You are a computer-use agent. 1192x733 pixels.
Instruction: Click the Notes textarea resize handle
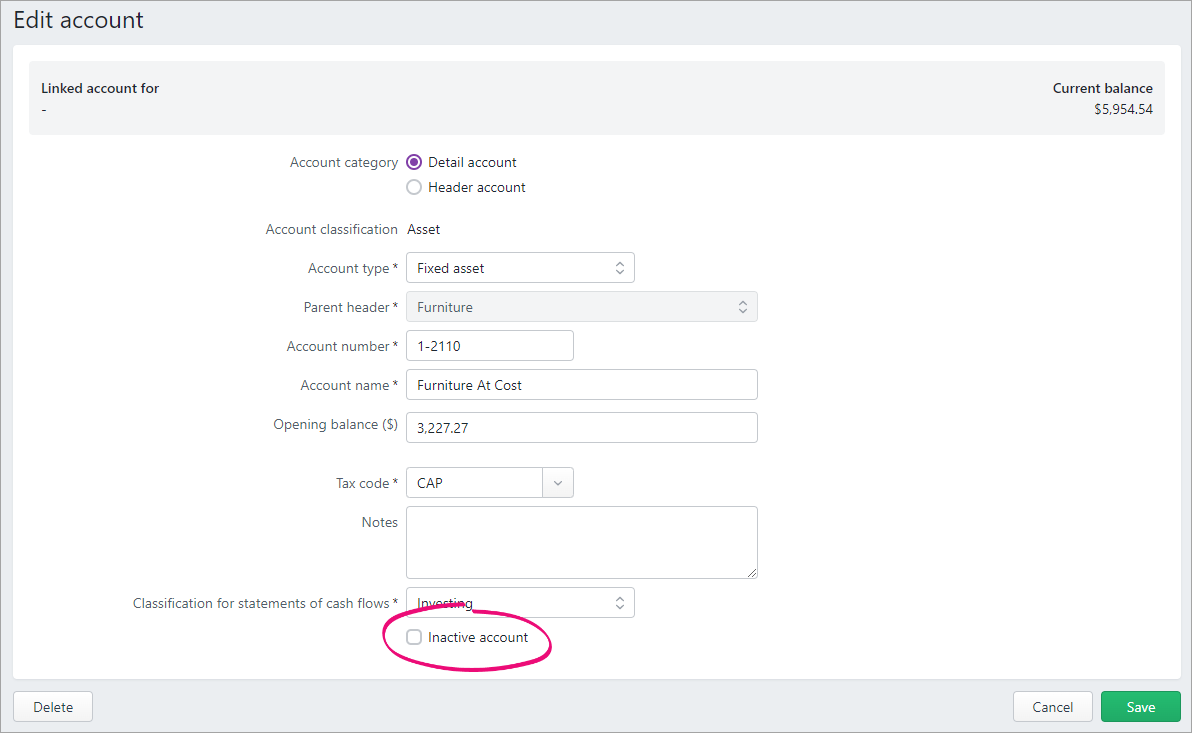pos(753,572)
